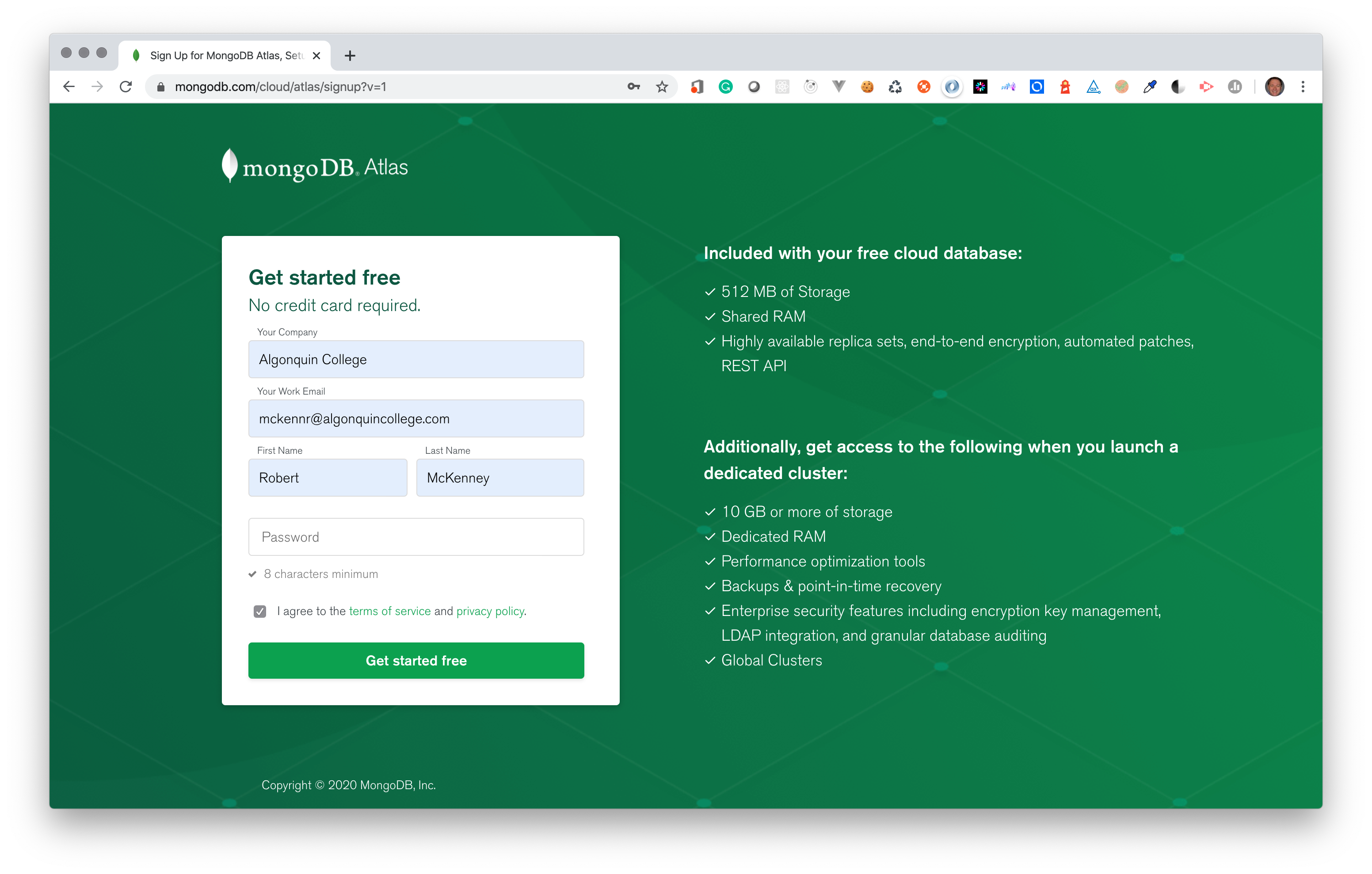Click the Last Name field
The width and height of the screenshot is (1372, 874).
pyautogui.click(x=499, y=478)
